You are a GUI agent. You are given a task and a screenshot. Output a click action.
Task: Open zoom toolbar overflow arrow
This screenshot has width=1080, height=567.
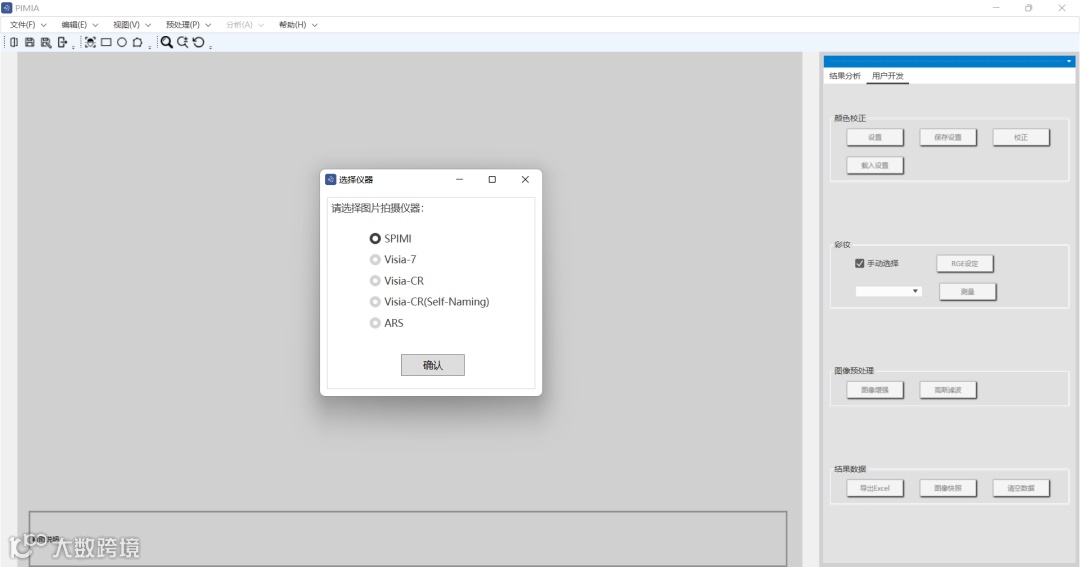210,47
